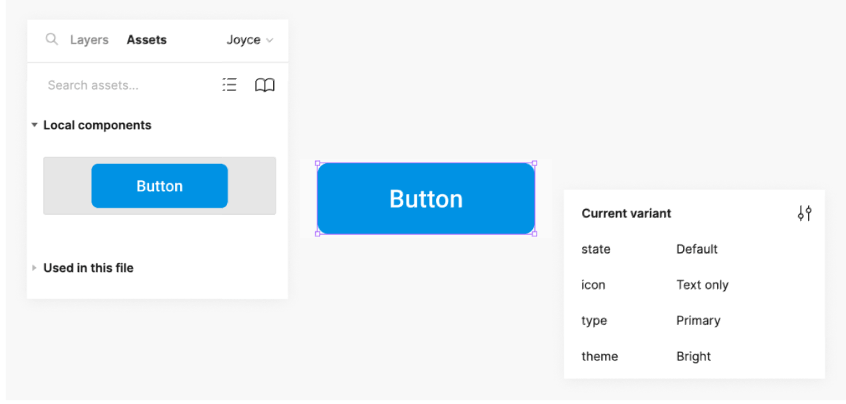
Task: Select the Assets tab
Action: pyautogui.click(x=147, y=40)
